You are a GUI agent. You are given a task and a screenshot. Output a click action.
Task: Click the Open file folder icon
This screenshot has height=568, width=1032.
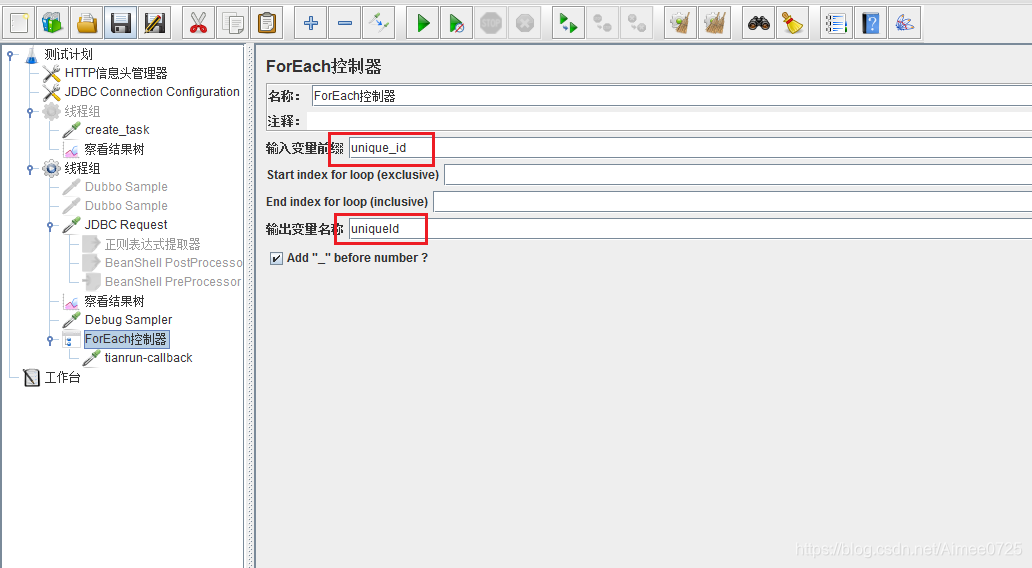coord(87,23)
